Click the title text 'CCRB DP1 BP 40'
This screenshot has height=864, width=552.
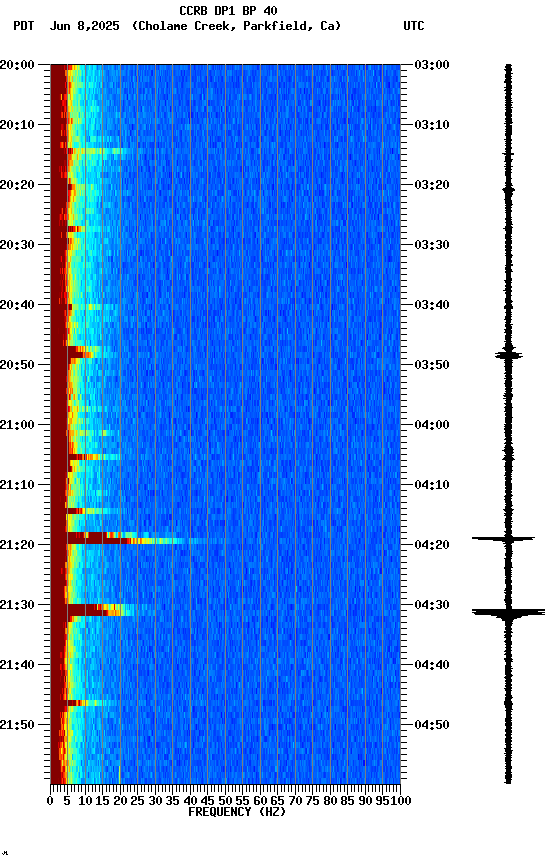228,10
